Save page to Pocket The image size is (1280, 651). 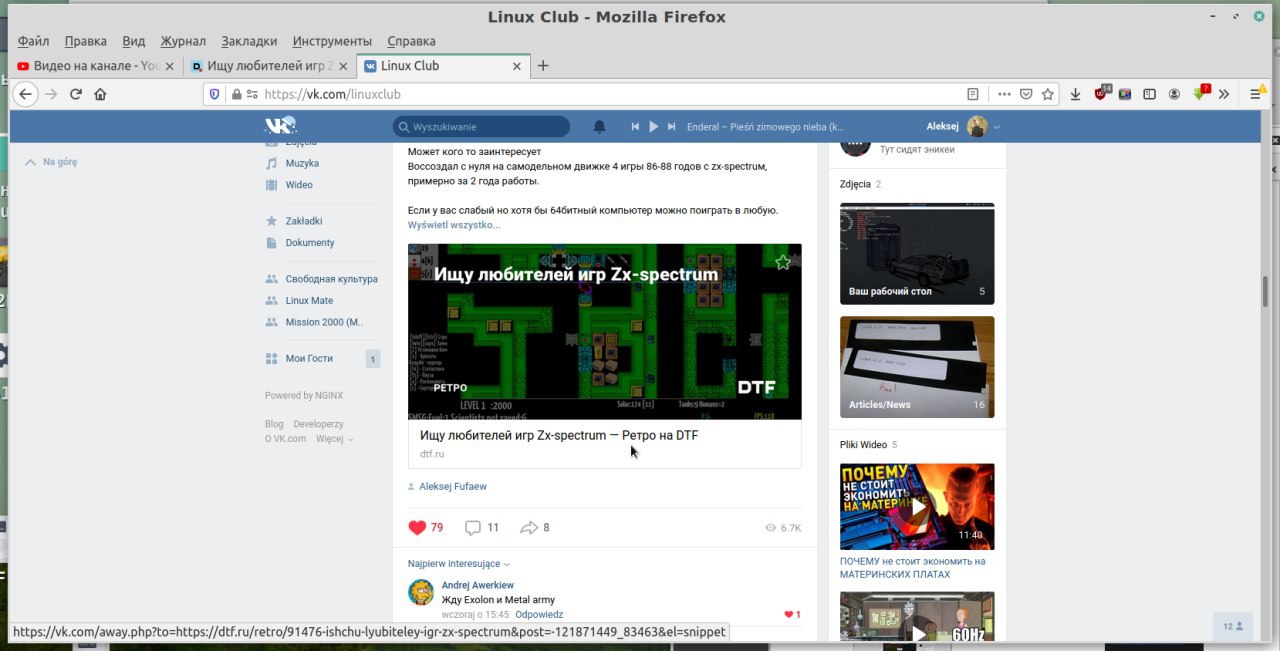point(1026,94)
